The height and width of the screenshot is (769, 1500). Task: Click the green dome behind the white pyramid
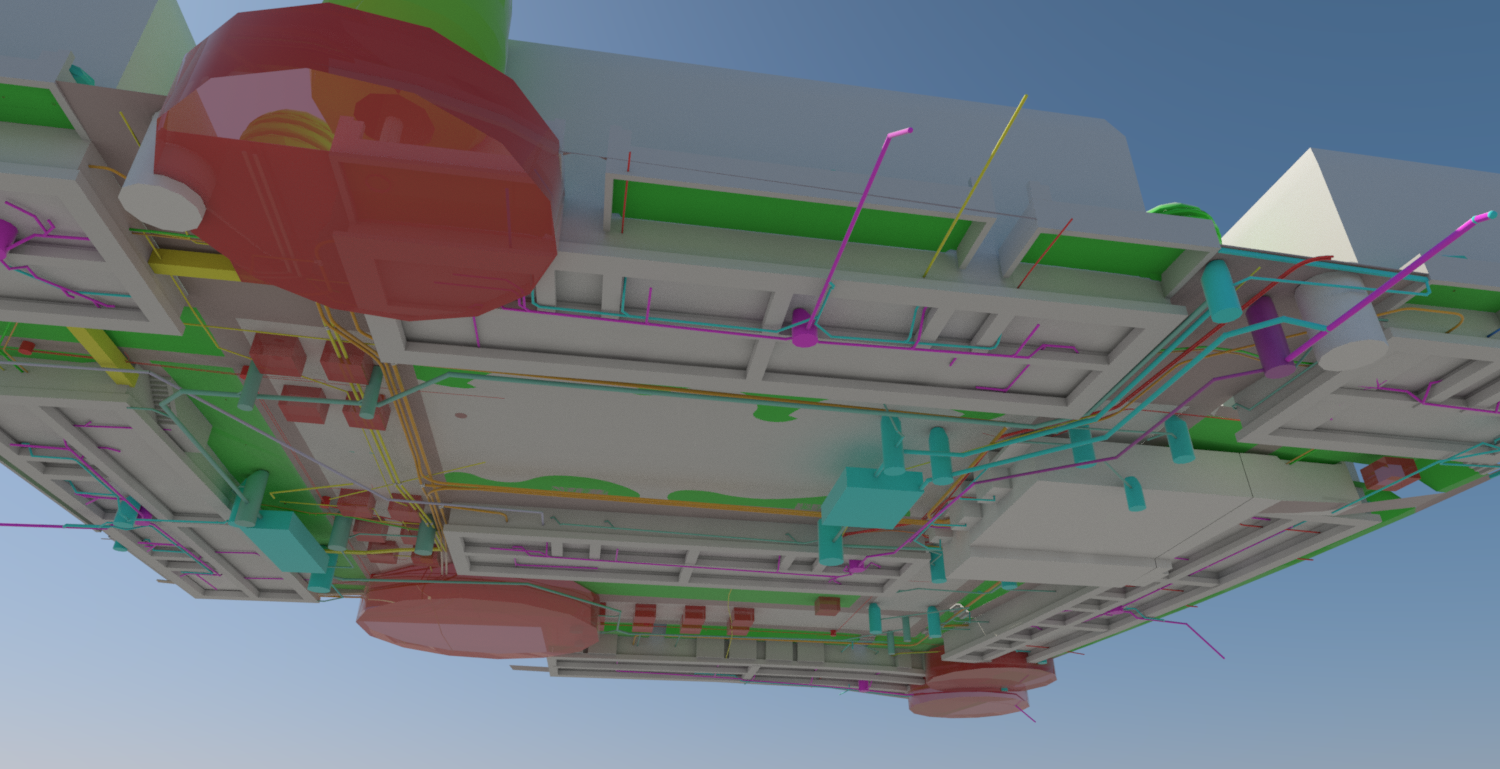[1180, 212]
